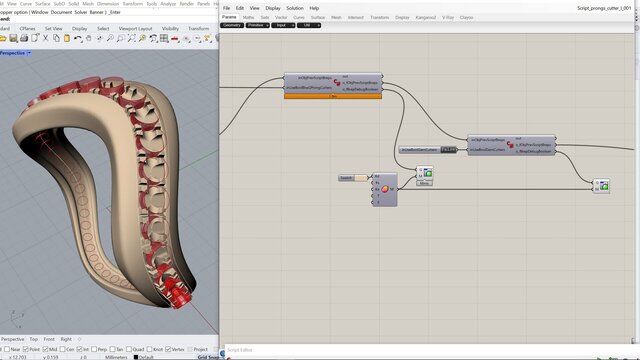Click the swatch material component icon
640x360 pixels.
(384, 189)
